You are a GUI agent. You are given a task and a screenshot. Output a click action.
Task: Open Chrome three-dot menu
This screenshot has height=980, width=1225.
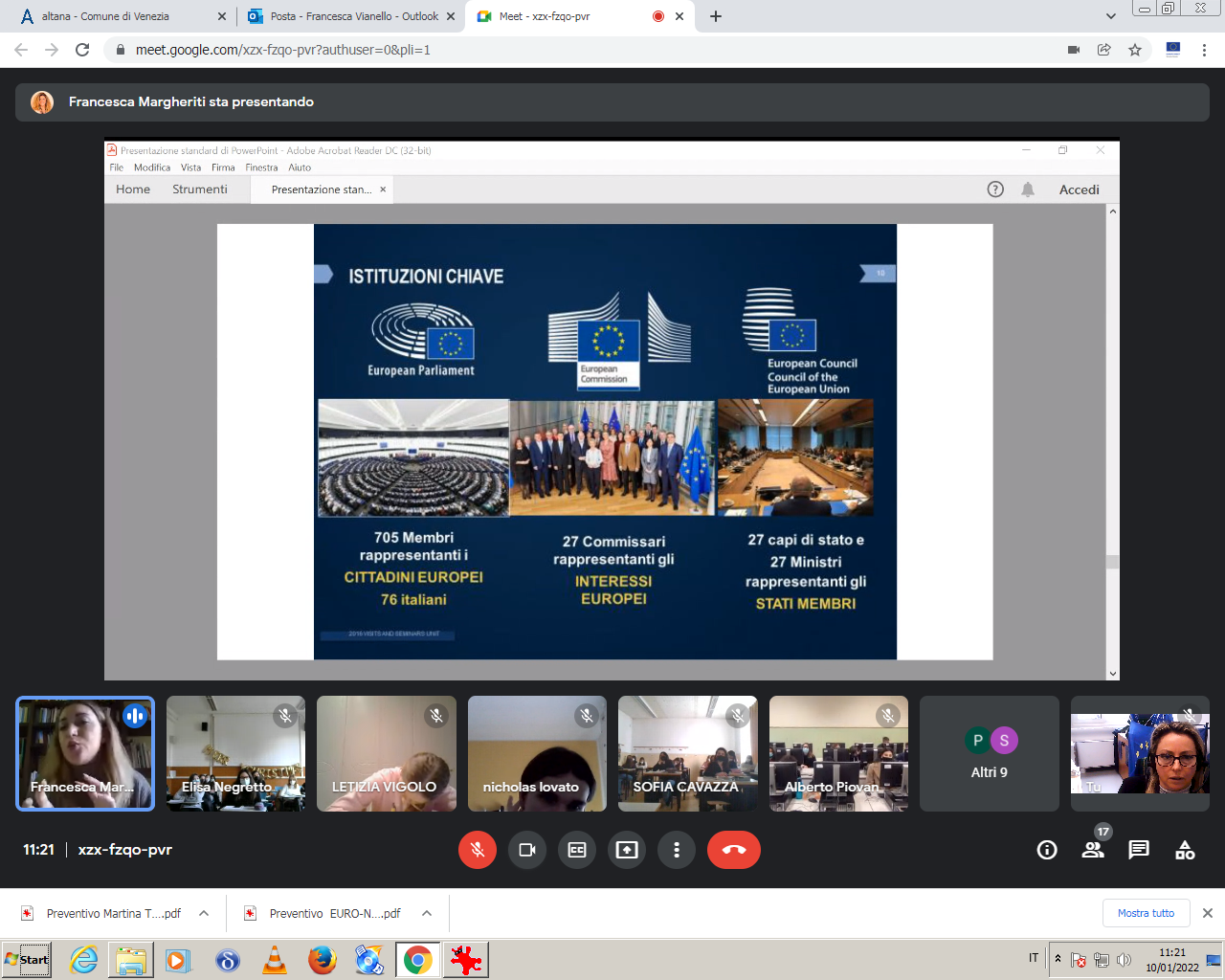click(x=1205, y=50)
